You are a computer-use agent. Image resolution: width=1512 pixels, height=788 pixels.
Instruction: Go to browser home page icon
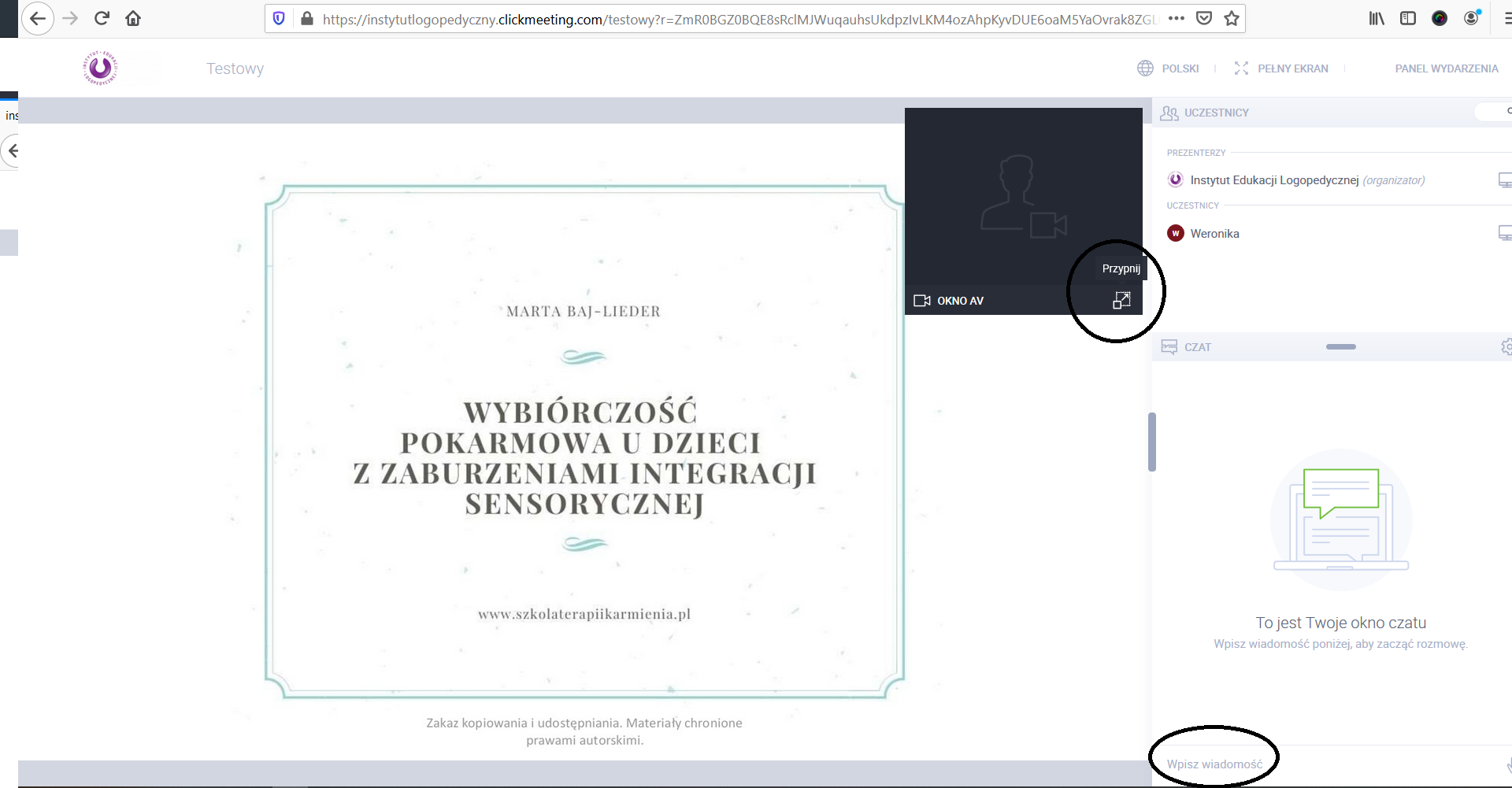tap(133, 18)
